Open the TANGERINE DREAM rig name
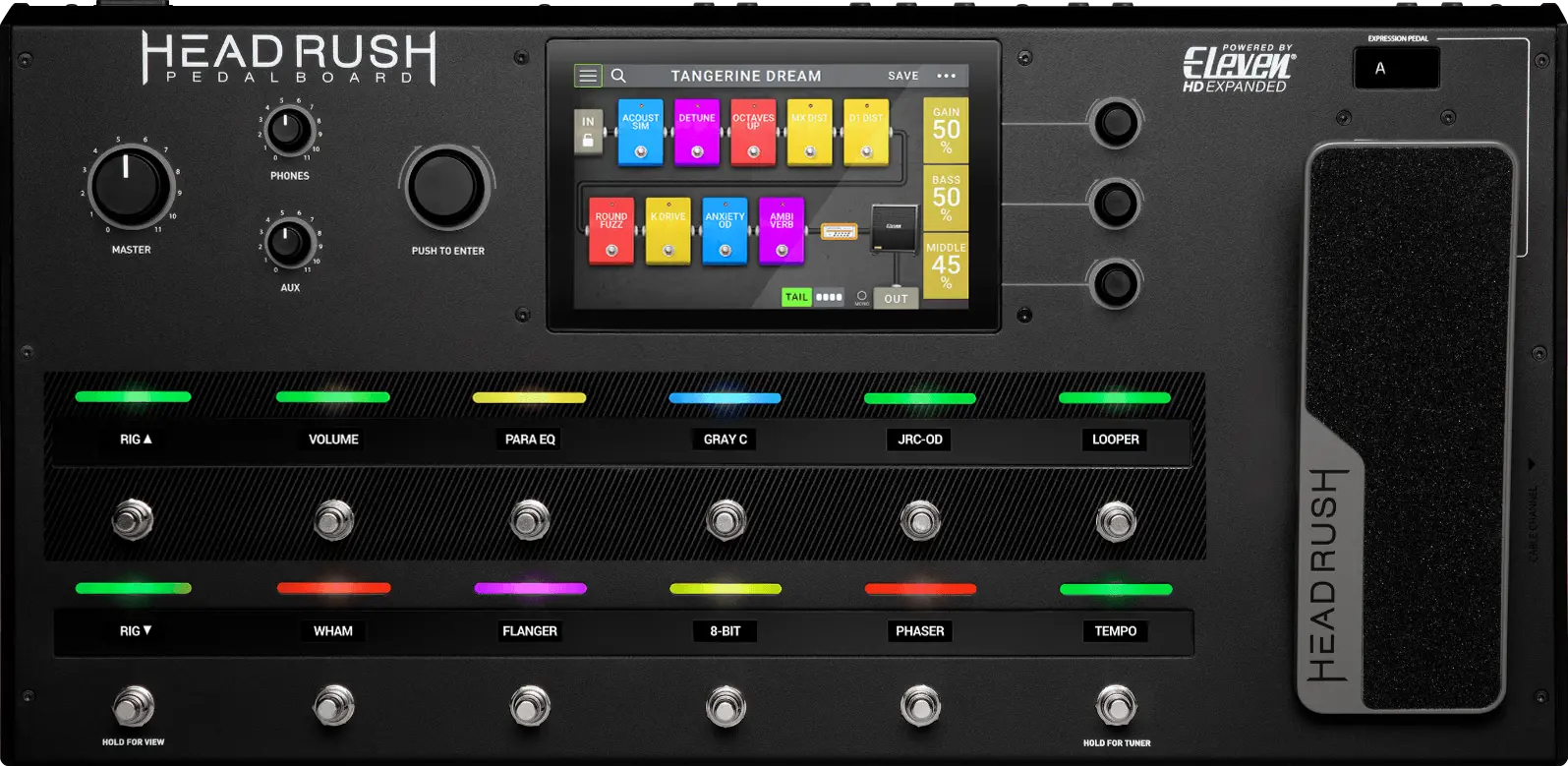The width and height of the screenshot is (1568, 766). pos(746,76)
